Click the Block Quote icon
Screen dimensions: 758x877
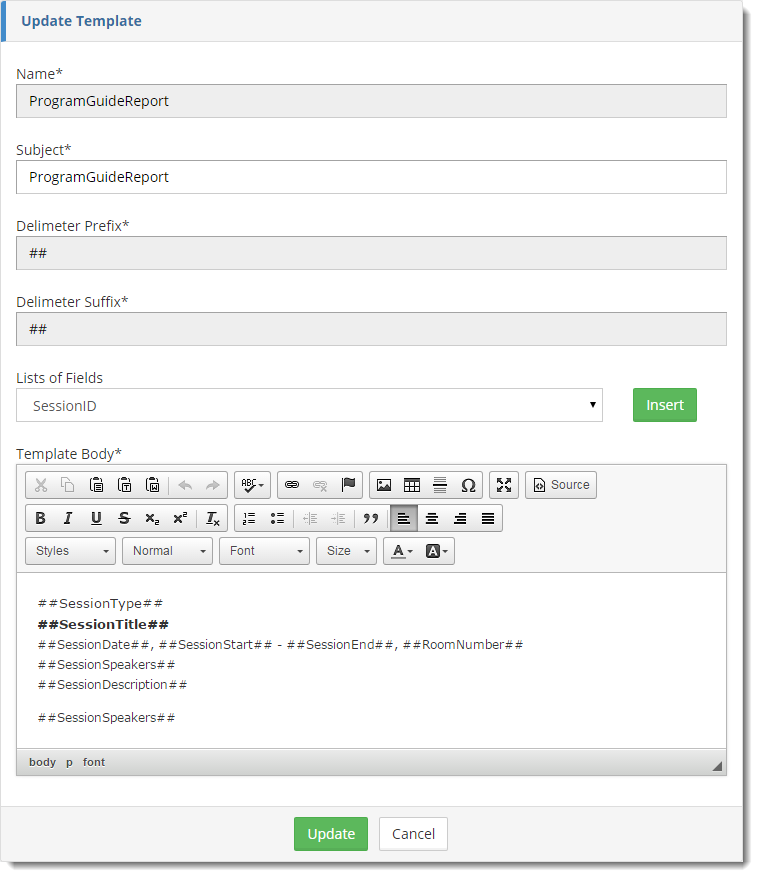click(370, 518)
